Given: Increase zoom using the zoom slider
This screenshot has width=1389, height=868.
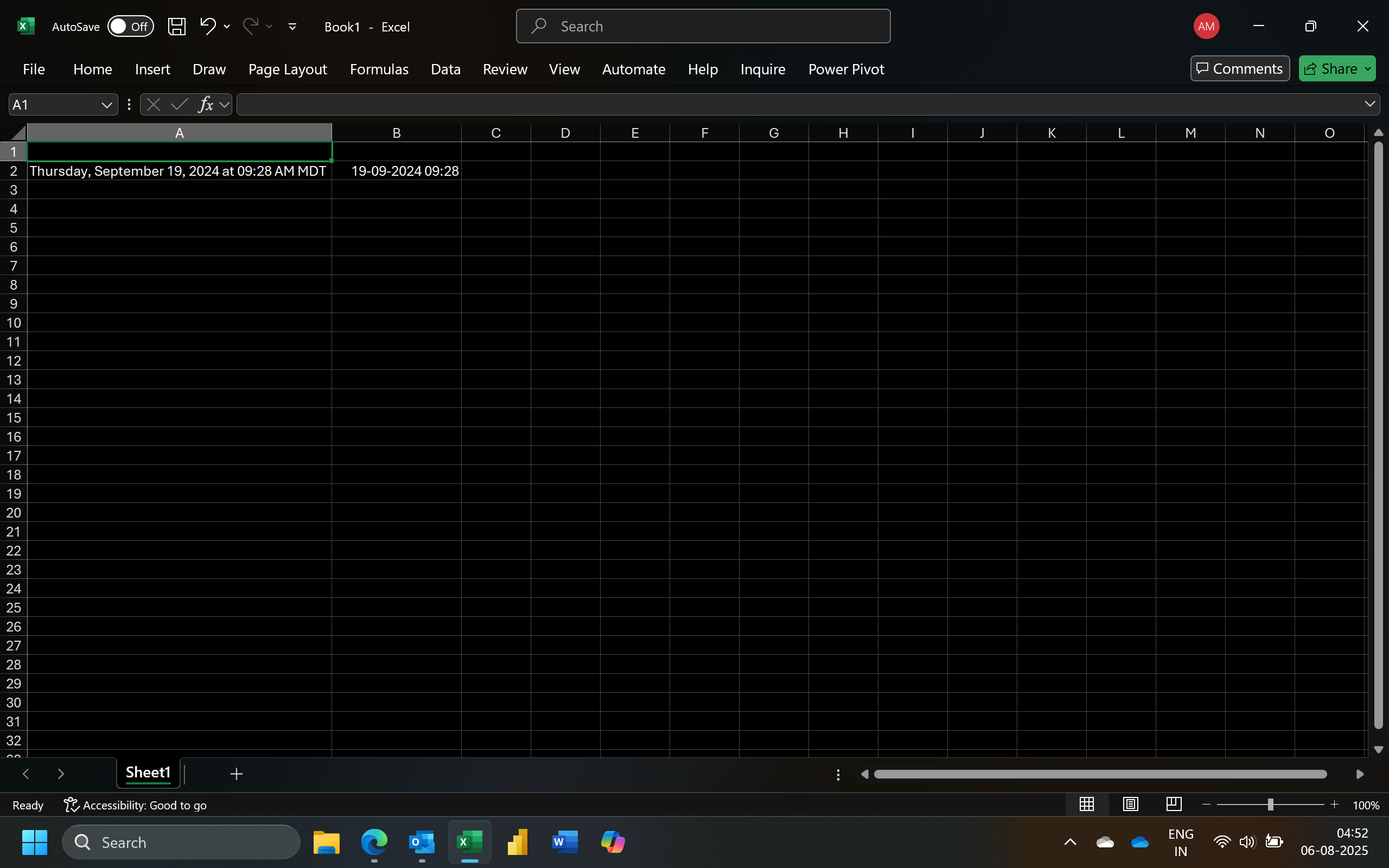Looking at the screenshot, I should pyautogui.click(x=1334, y=805).
